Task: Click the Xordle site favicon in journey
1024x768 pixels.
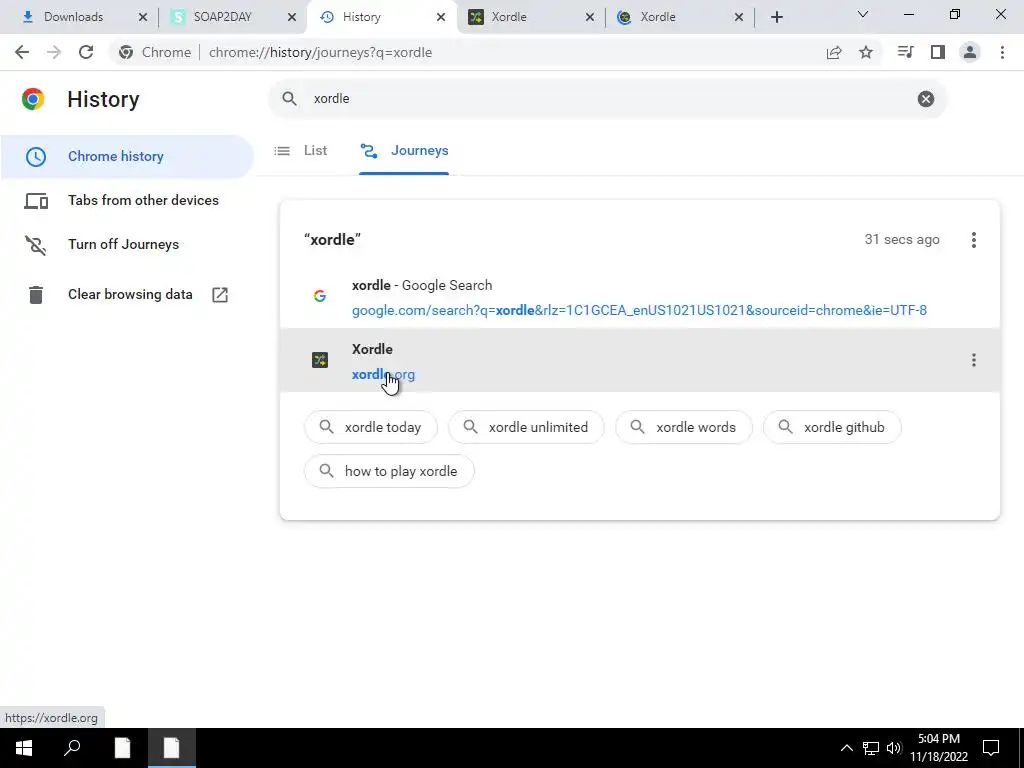Action: pyautogui.click(x=319, y=360)
